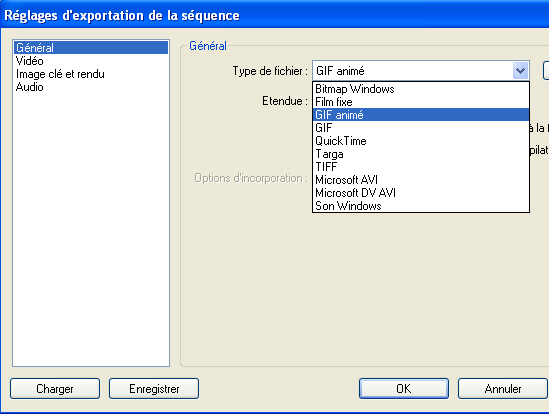
Task: Open the Type de fichier dropdown arrow
Action: (x=520, y=71)
